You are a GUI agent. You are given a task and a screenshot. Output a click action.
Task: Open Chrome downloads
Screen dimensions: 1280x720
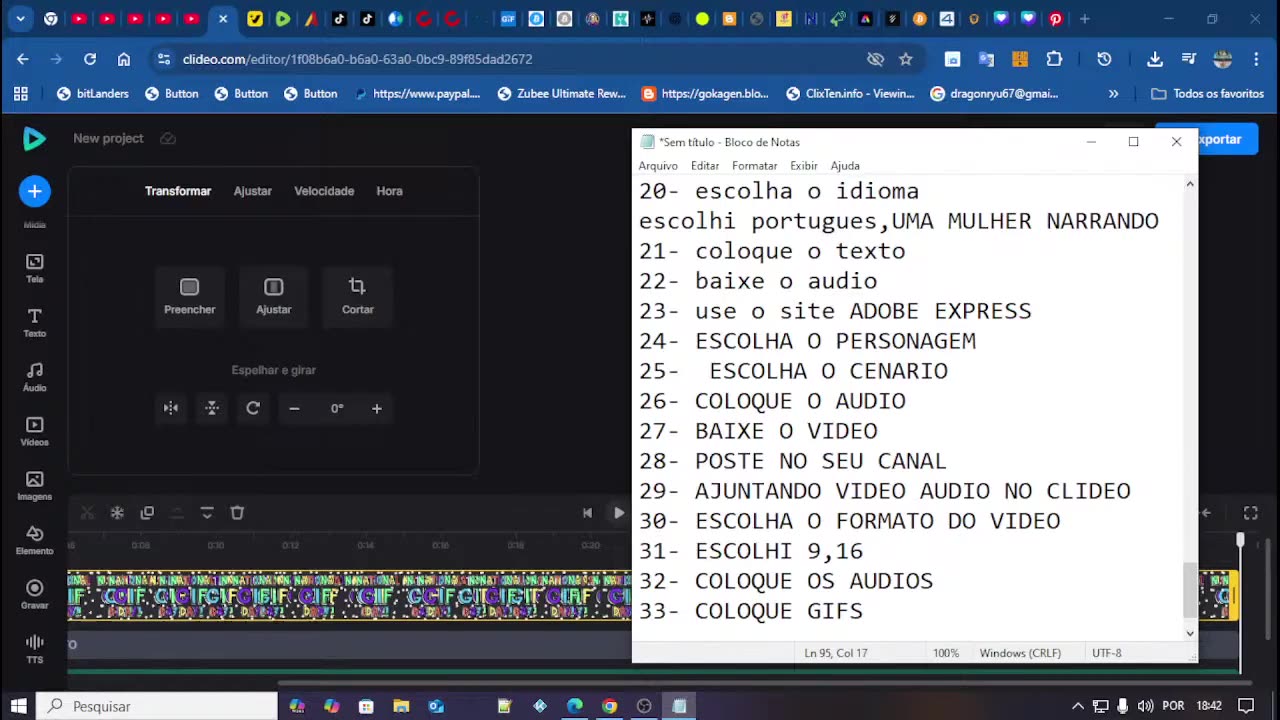tap(1154, 59)
